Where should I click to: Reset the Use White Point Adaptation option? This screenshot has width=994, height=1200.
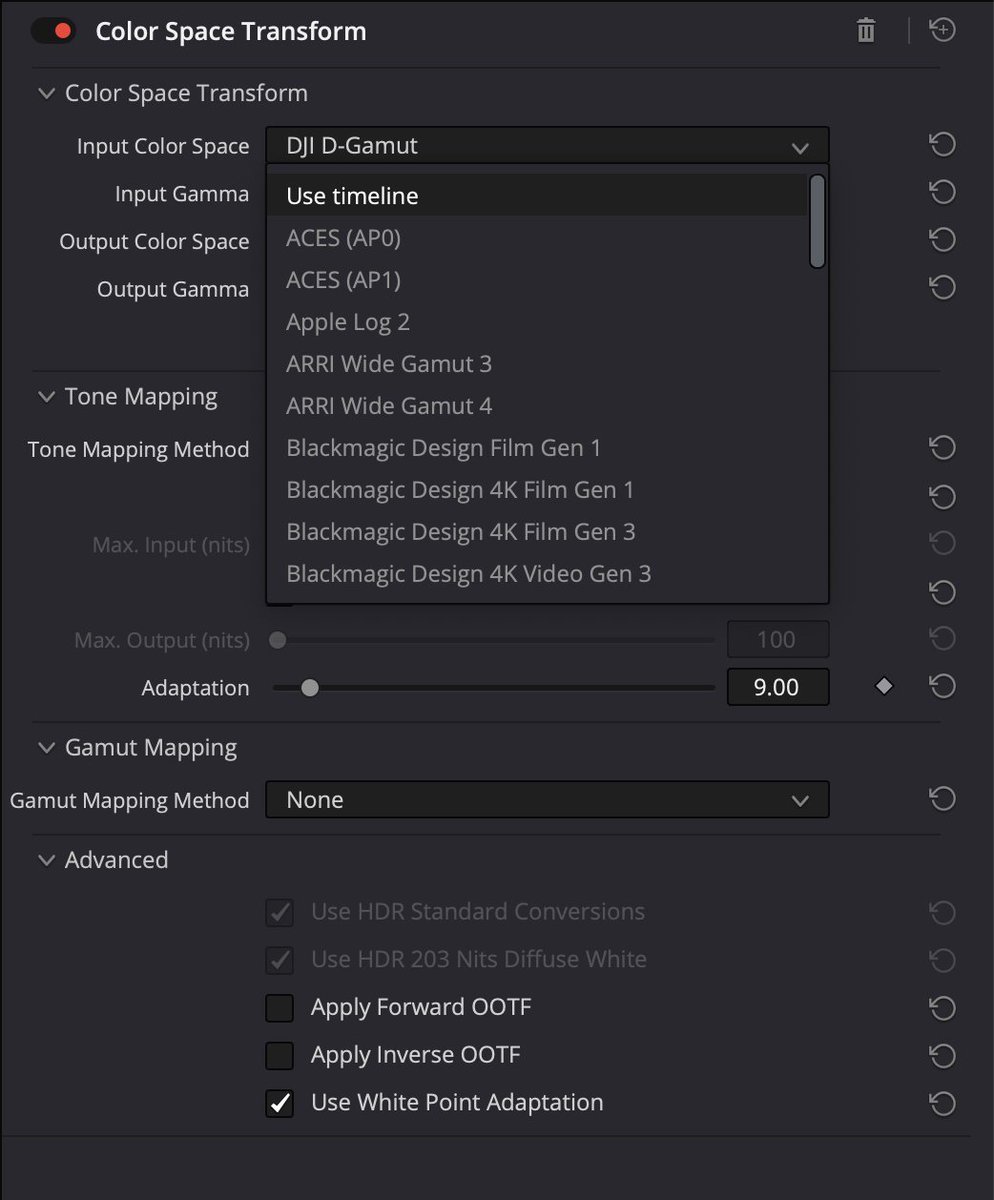pos(942,1103)
